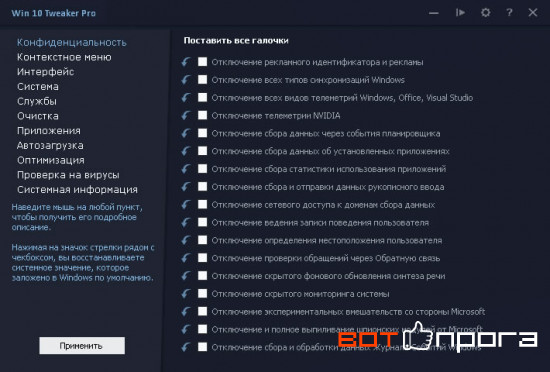Restore default for scheduler events data option

[x=186, y=133]
